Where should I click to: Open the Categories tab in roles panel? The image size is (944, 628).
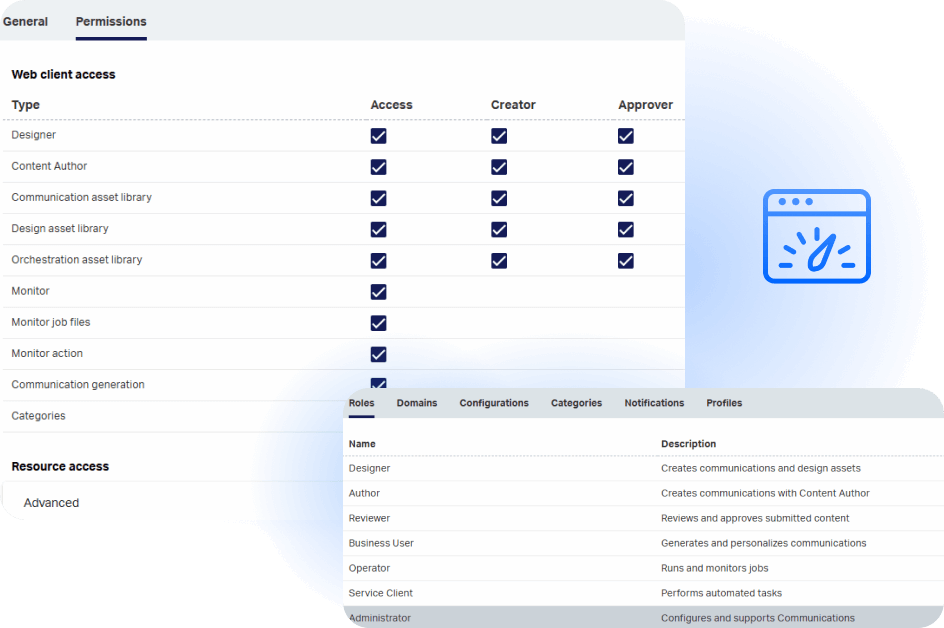(576, 403)
